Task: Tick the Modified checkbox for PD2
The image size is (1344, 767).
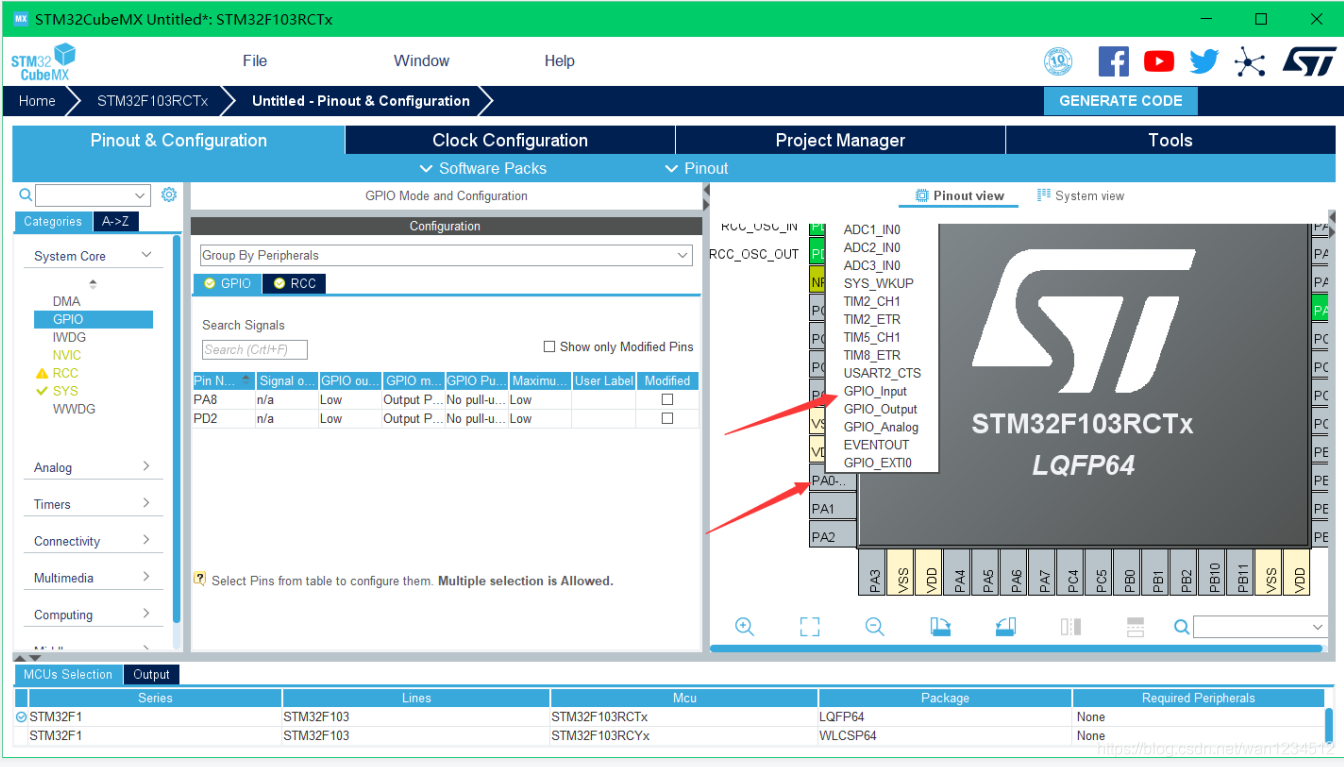Action: pyautogui.click(x=667, y=419)
